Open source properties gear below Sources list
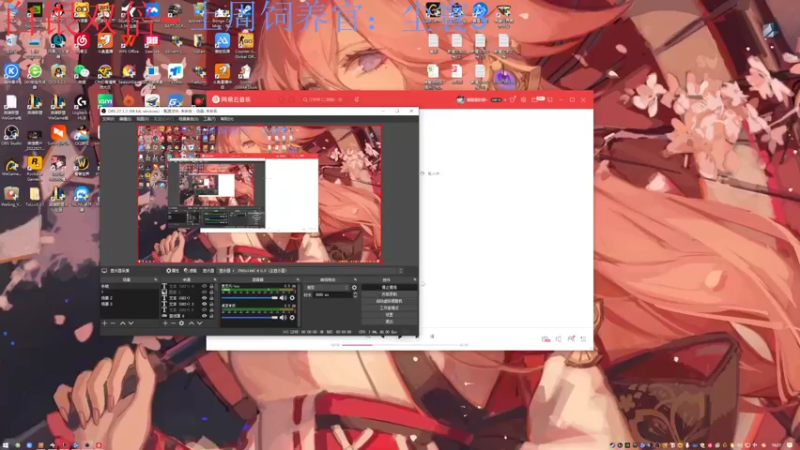 click(182, 323)
